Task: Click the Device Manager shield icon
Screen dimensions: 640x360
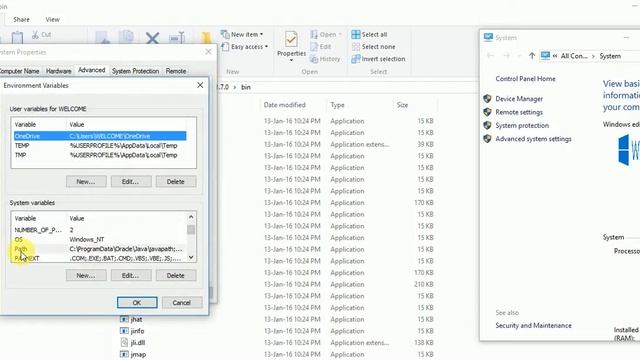Action: pyautogui.click(x=487, y=98)
